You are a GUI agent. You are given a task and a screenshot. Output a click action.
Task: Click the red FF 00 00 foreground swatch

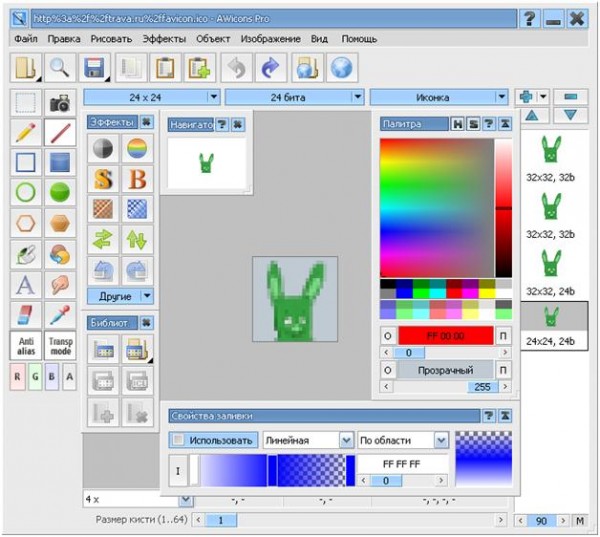click(445, 336)
